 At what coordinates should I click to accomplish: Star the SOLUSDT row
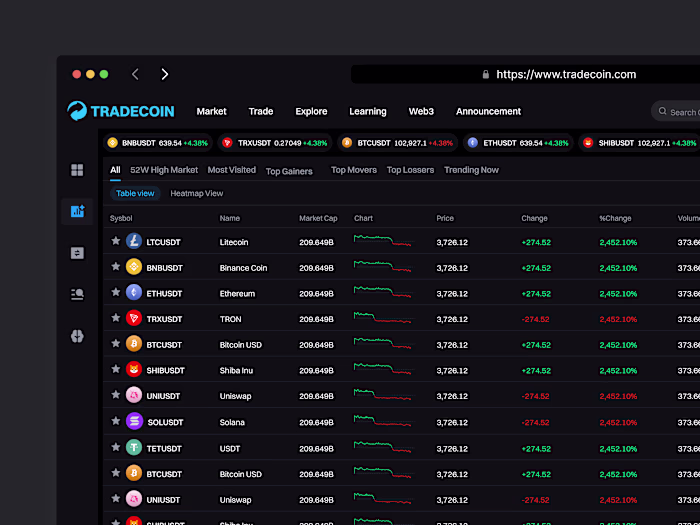116,421
